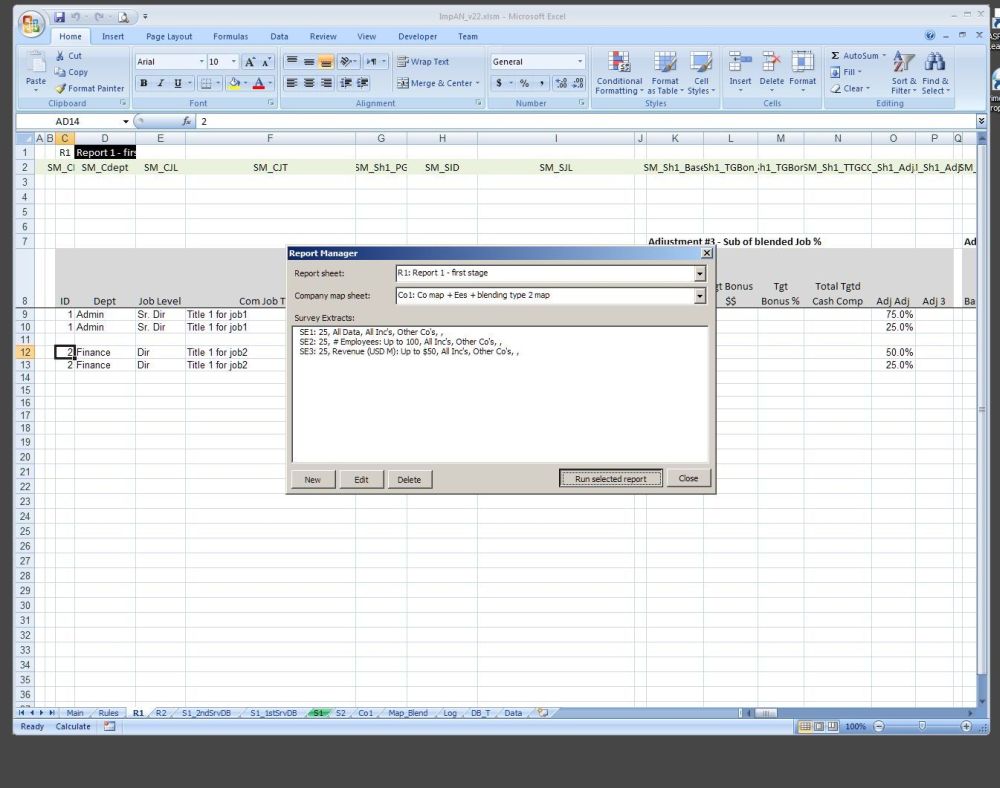The image size is (1000, 788).
Task: Select the SE2 survey extract entry
Action: (400, 341)
